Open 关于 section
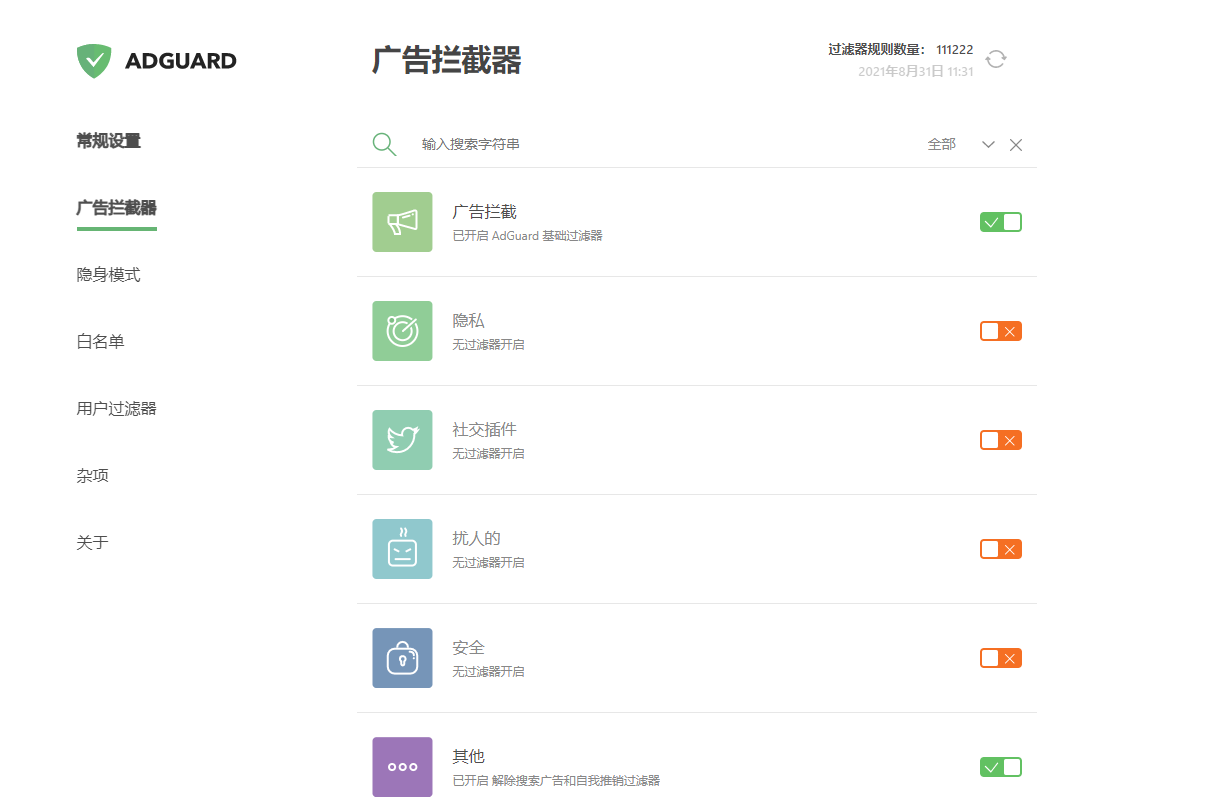The height and width of the screenshot is (801, 1212). coord(93,543)
